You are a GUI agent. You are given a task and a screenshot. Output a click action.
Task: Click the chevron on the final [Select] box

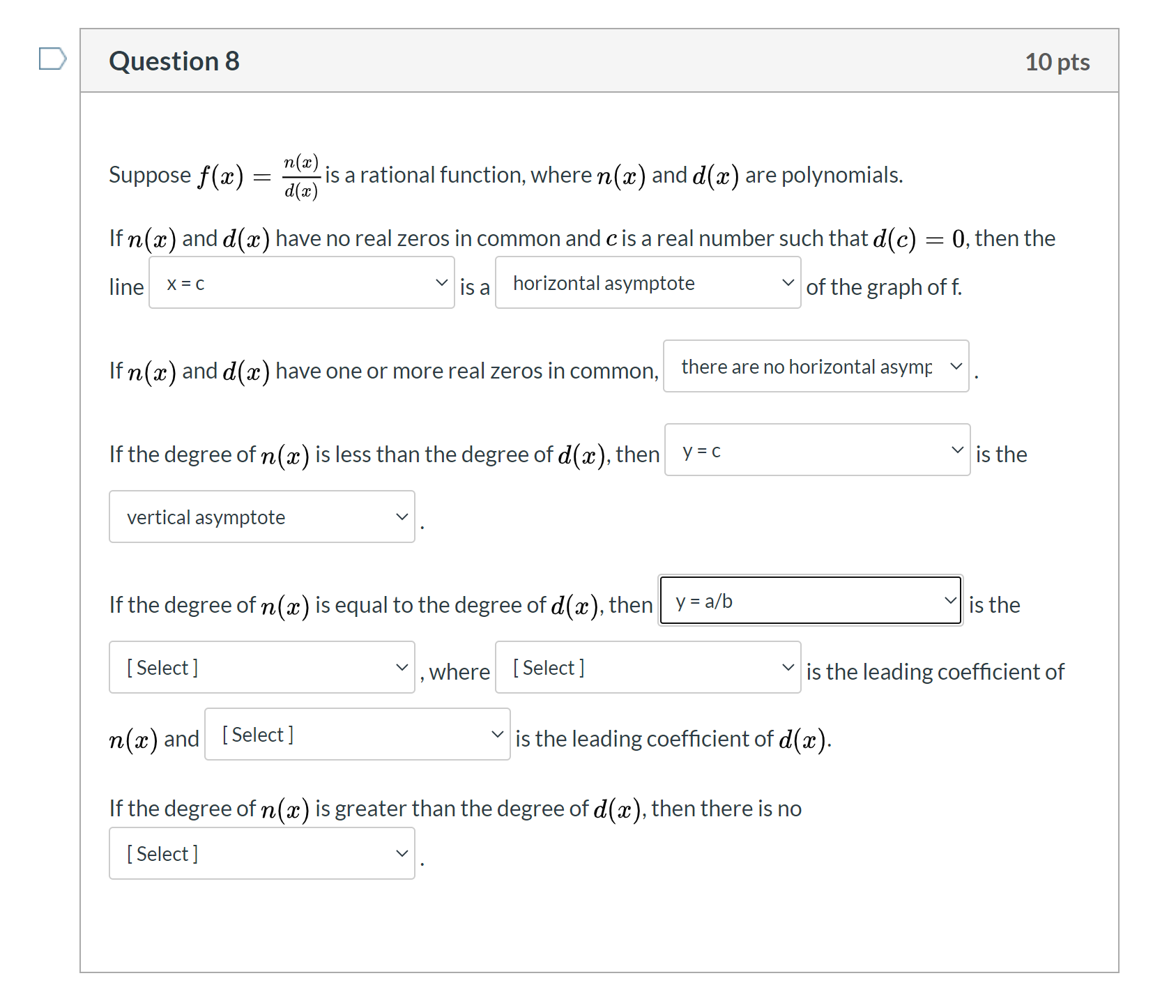402,853
